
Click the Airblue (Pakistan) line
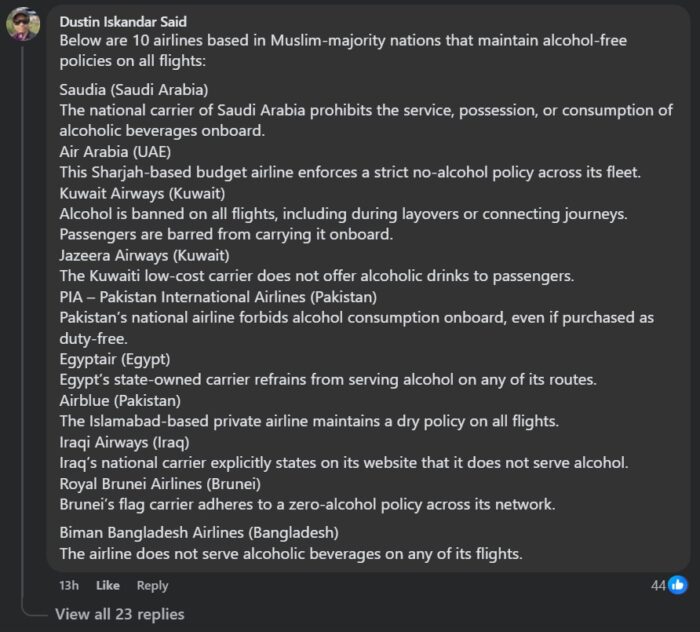[120, 400]
